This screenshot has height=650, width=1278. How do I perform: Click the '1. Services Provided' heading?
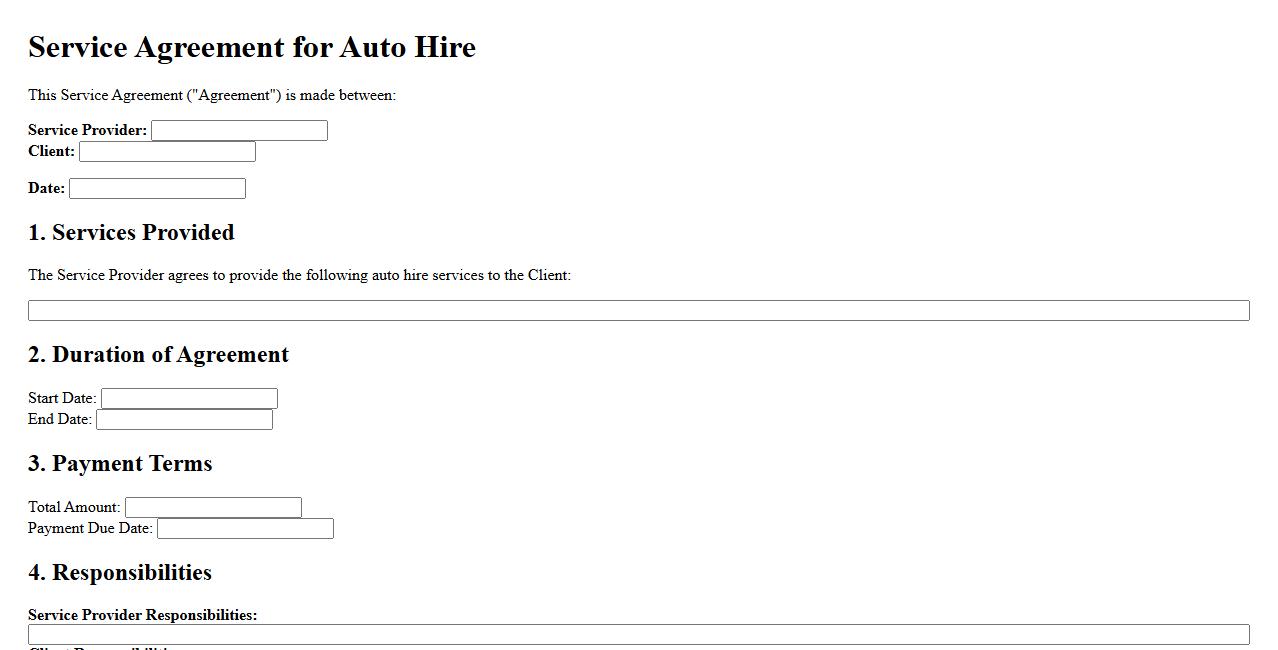[131, 232]
